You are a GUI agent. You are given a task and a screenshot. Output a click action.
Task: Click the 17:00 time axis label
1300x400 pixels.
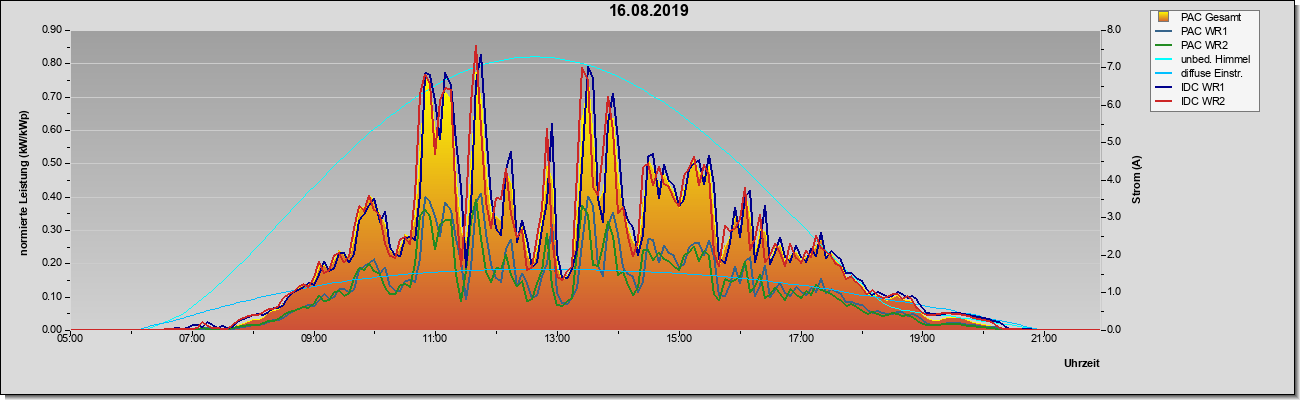coord(800,337)
